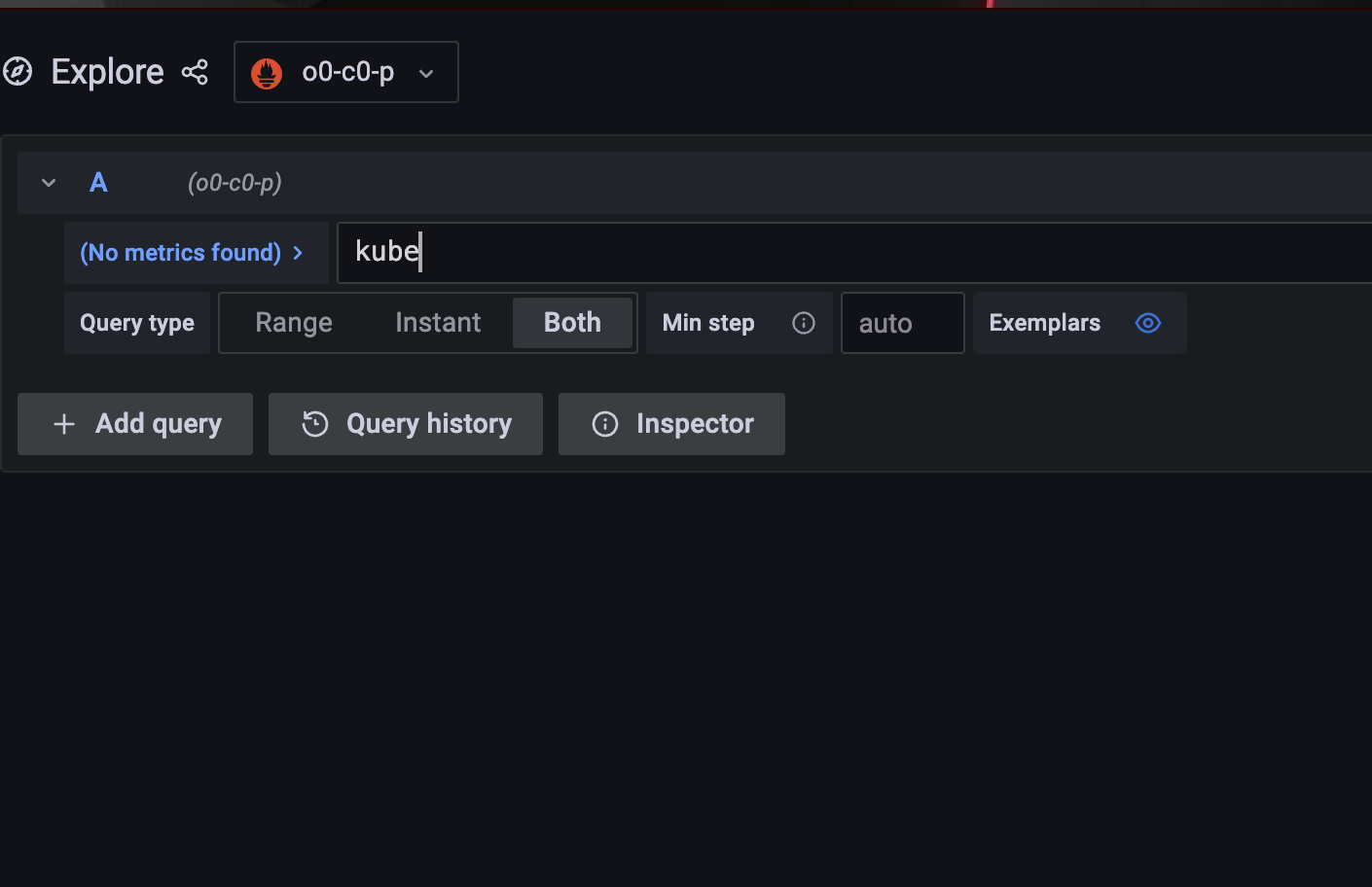Select the Instant query type
This screenshot has height=887, width=1372.
[437, 322]
